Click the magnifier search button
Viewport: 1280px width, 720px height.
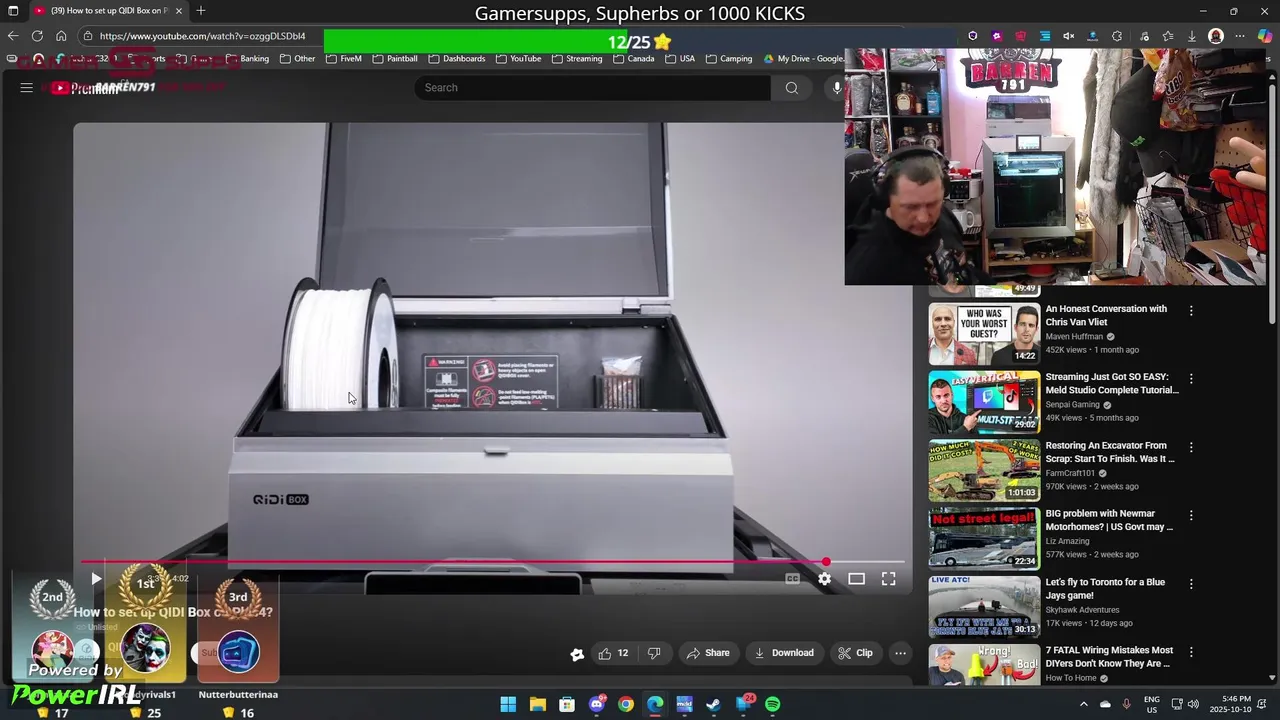(x=791, y=88)
